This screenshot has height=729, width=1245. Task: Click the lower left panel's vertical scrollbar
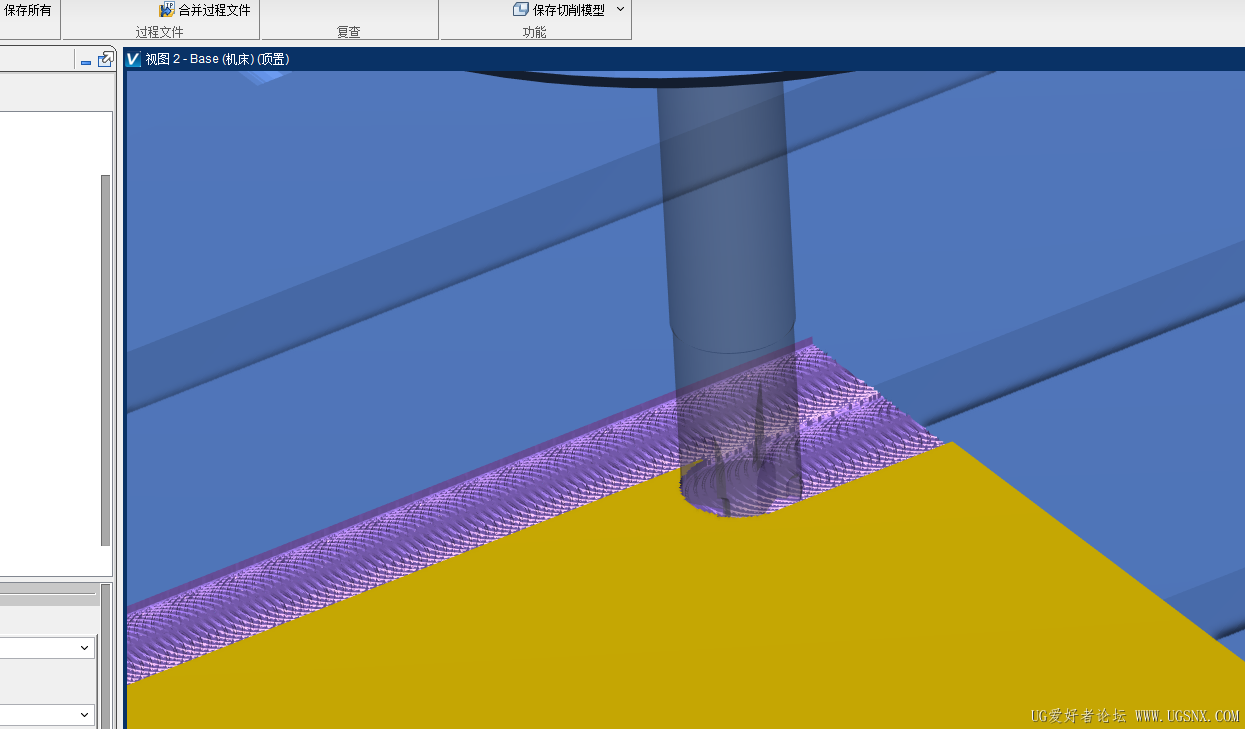(105, 655)
